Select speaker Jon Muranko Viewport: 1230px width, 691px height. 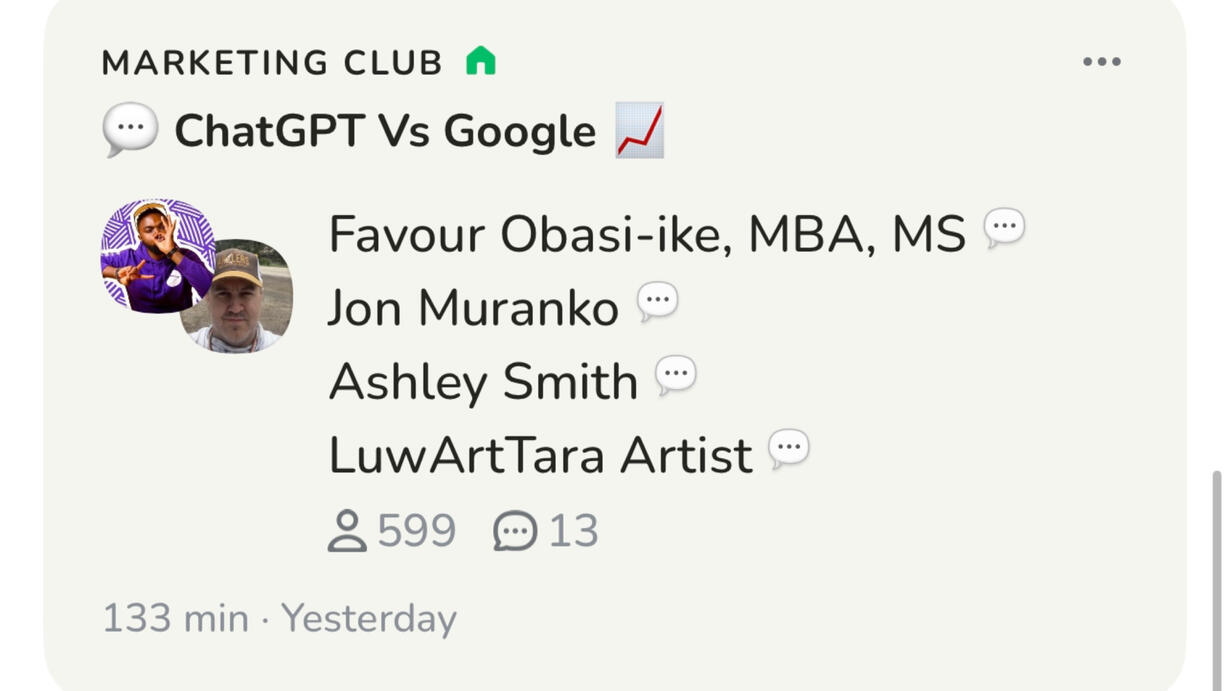473,308
